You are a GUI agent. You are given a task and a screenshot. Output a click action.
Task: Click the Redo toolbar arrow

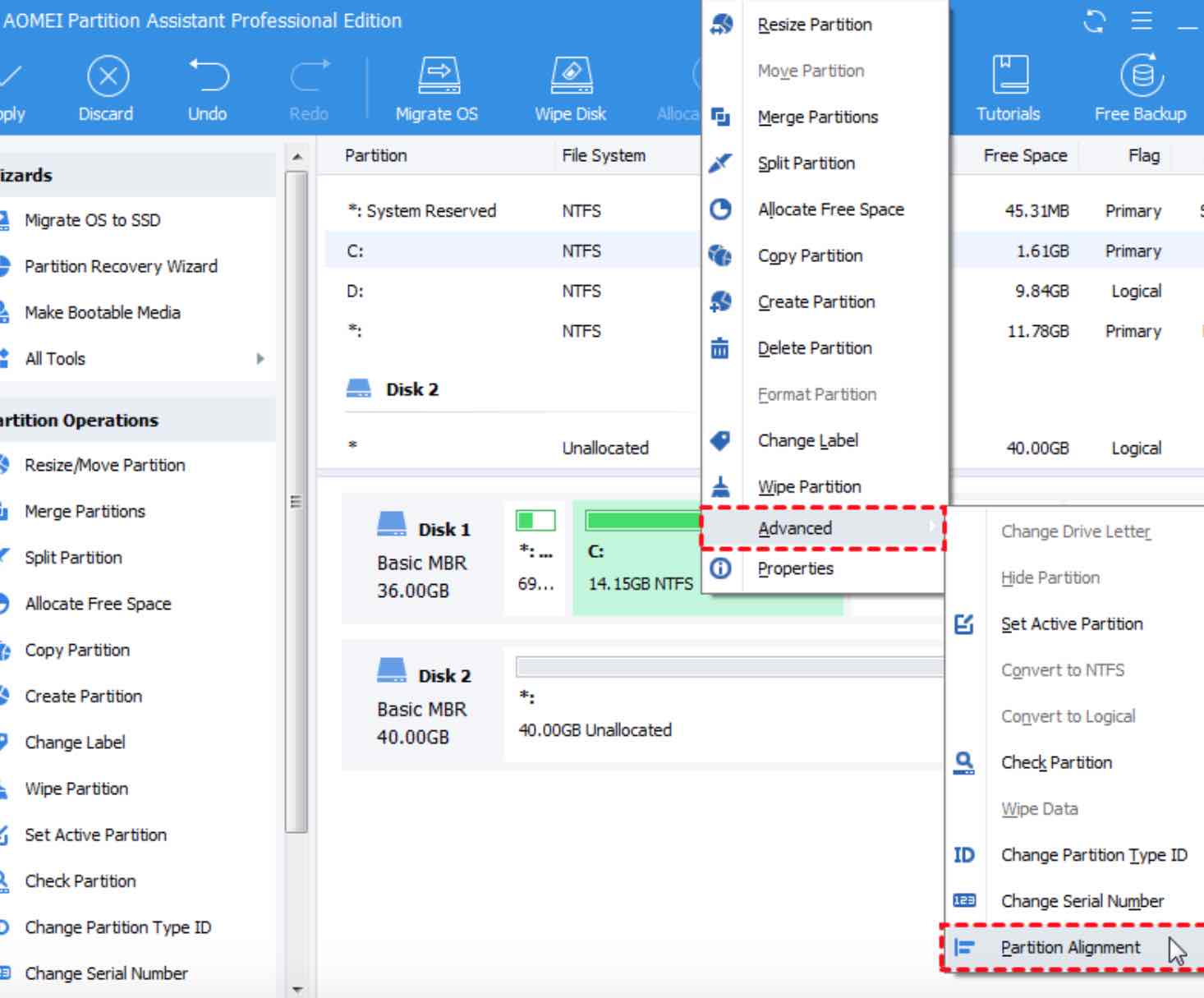309,76
